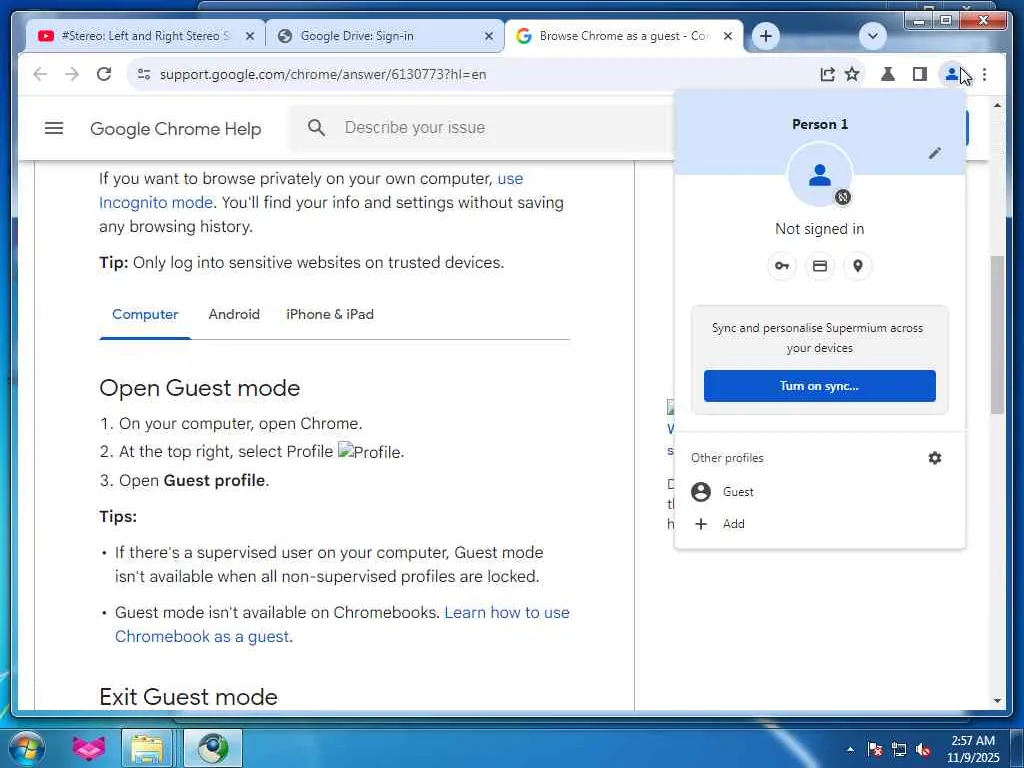Open muted volume tray icon
This screenshot has height=768, width=1024.
click(x=923, y=749)
